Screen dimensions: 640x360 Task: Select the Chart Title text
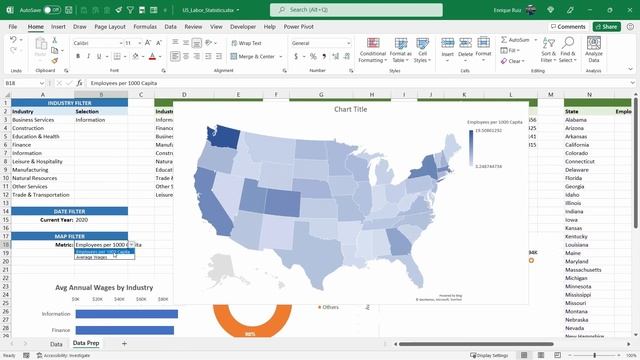click(351, 109)
